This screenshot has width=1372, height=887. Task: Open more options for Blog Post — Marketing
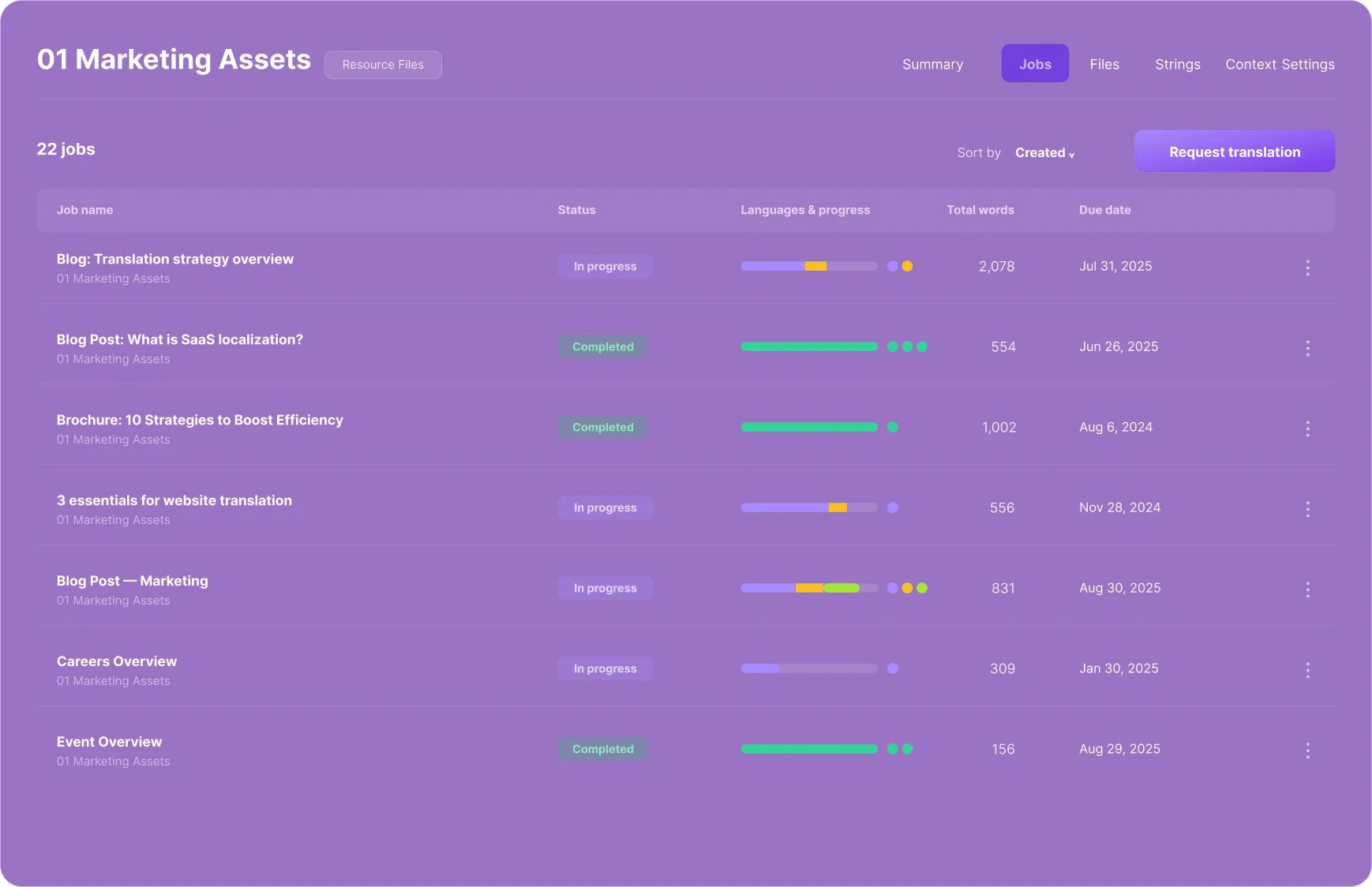coord(1307,589)
